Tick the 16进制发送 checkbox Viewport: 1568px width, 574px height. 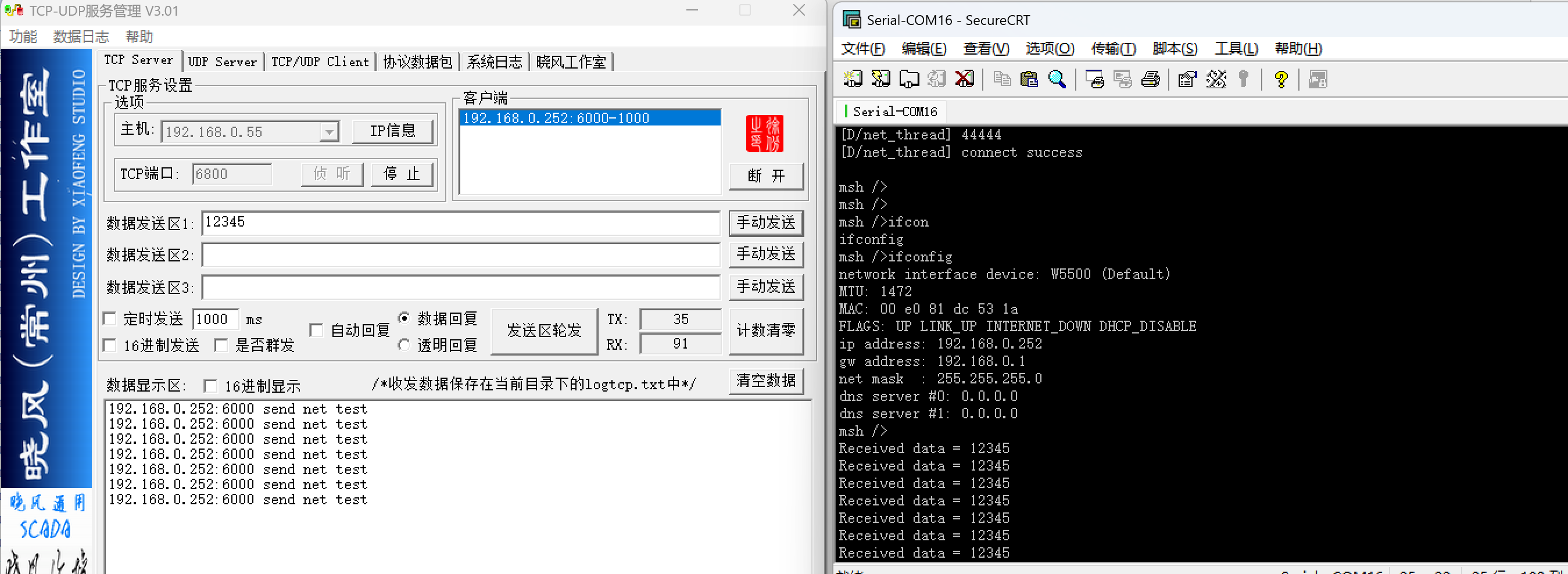[110, 346]
